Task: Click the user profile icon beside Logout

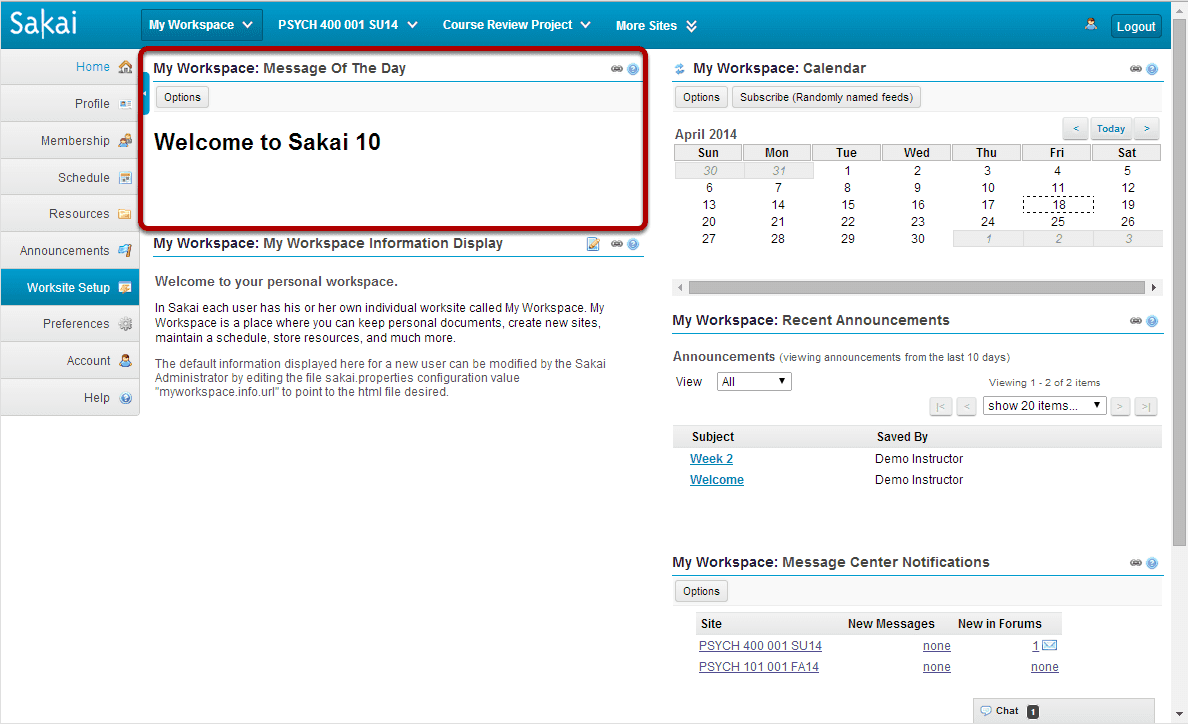Action: click(x=1091, y=24)
